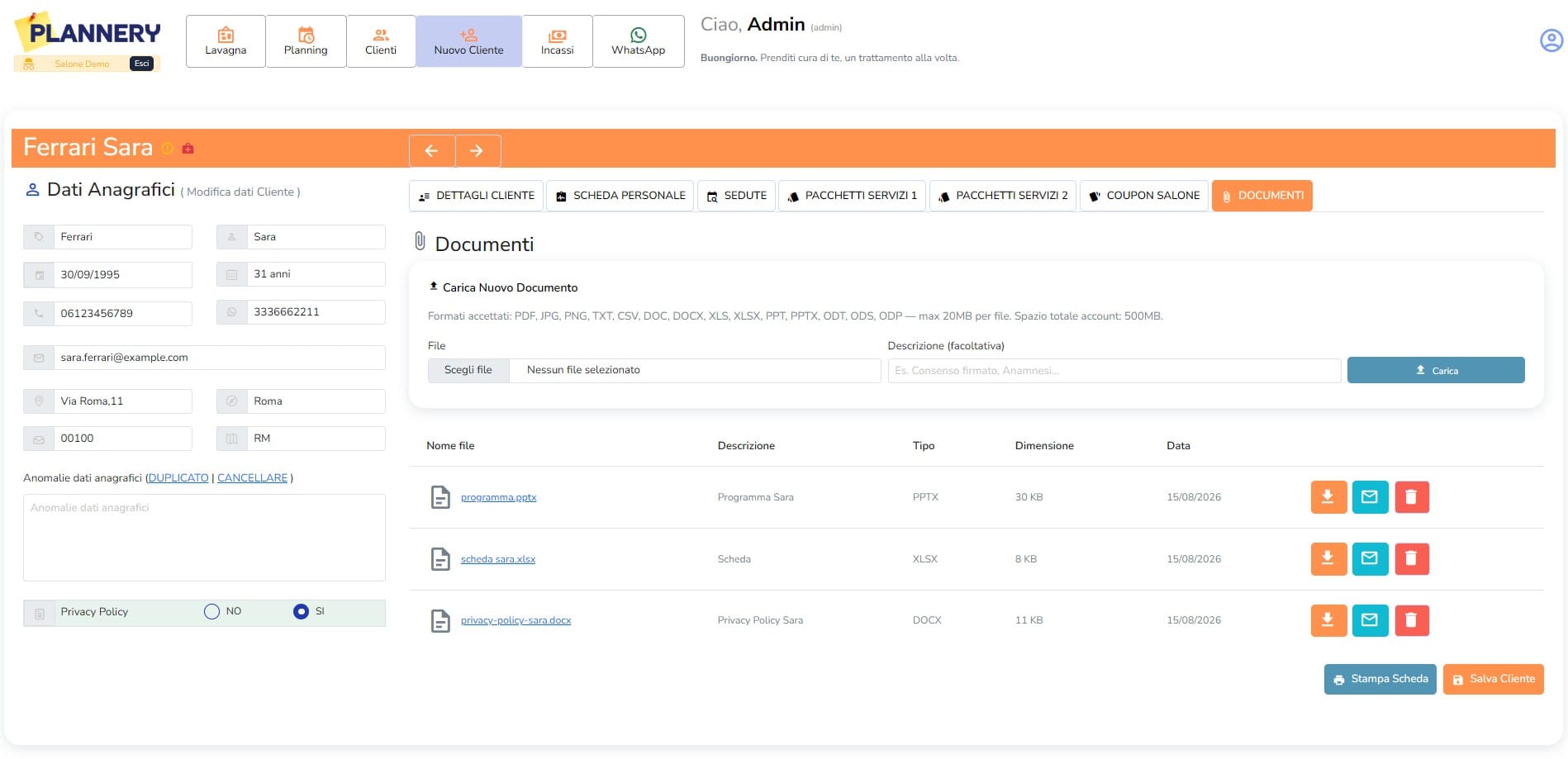Delete programma.pptx with trash icon
The image size is (1568, 759).
point(1412,497)
